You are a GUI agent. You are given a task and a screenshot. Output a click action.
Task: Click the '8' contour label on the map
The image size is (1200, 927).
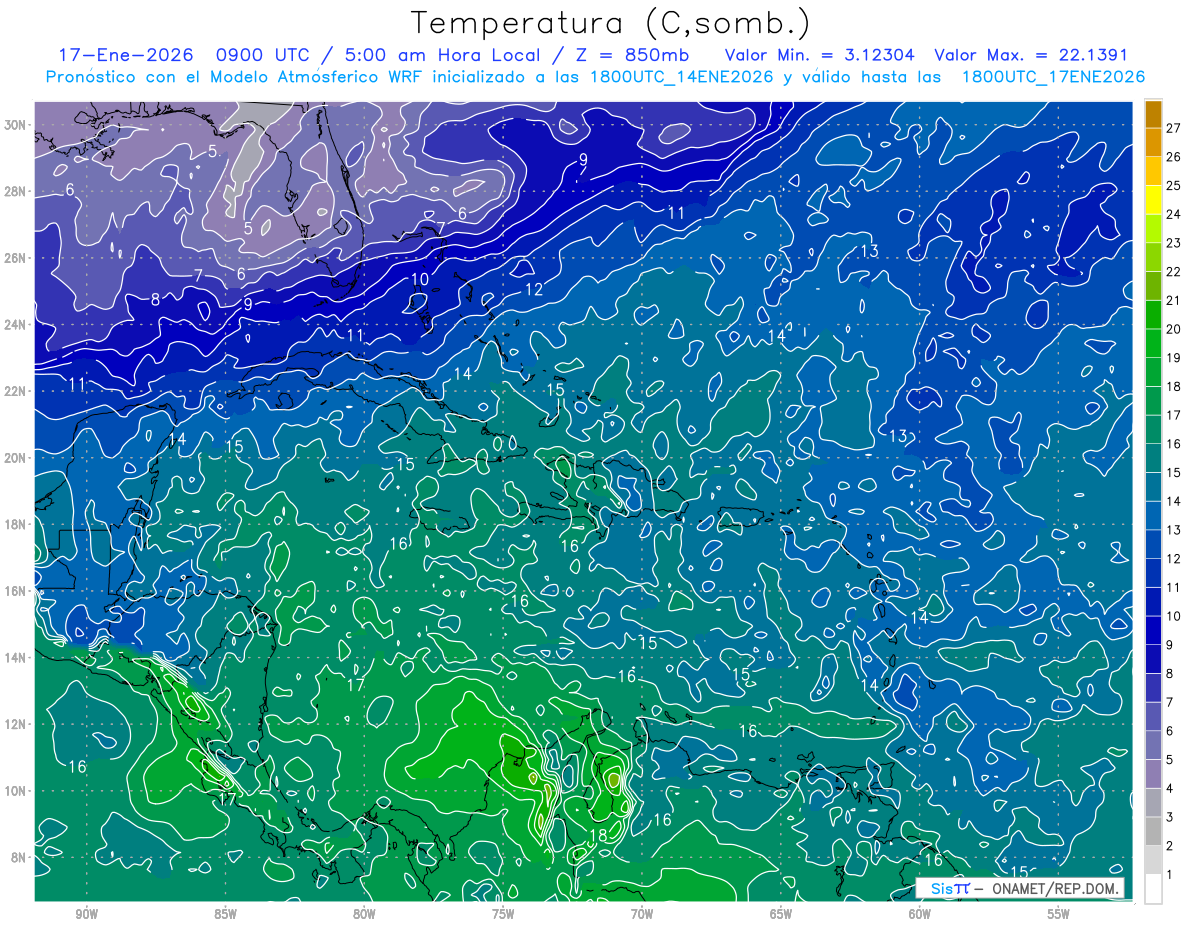155,299
